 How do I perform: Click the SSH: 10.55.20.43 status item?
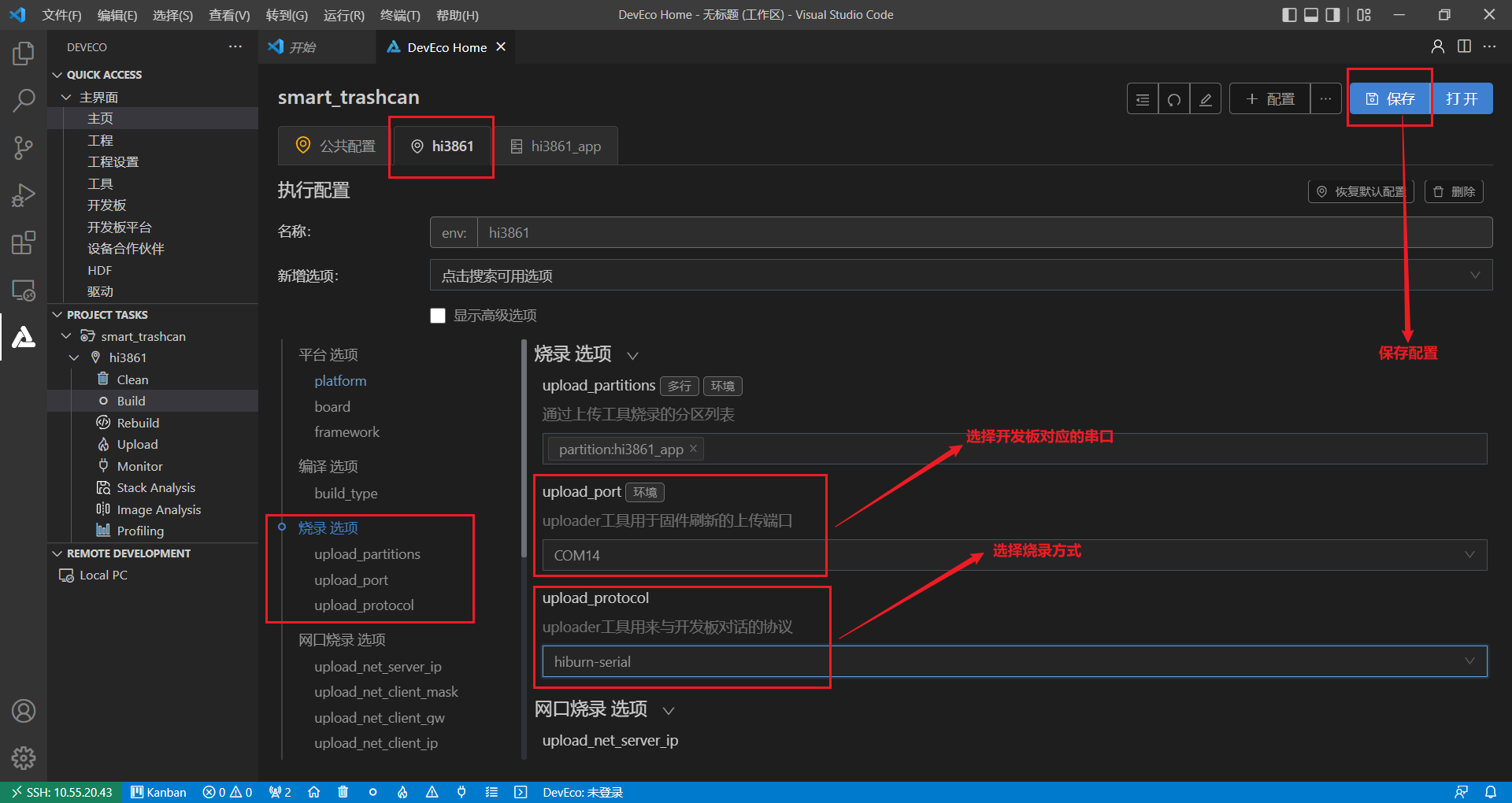pyautogui.click(x=61, y=792)
